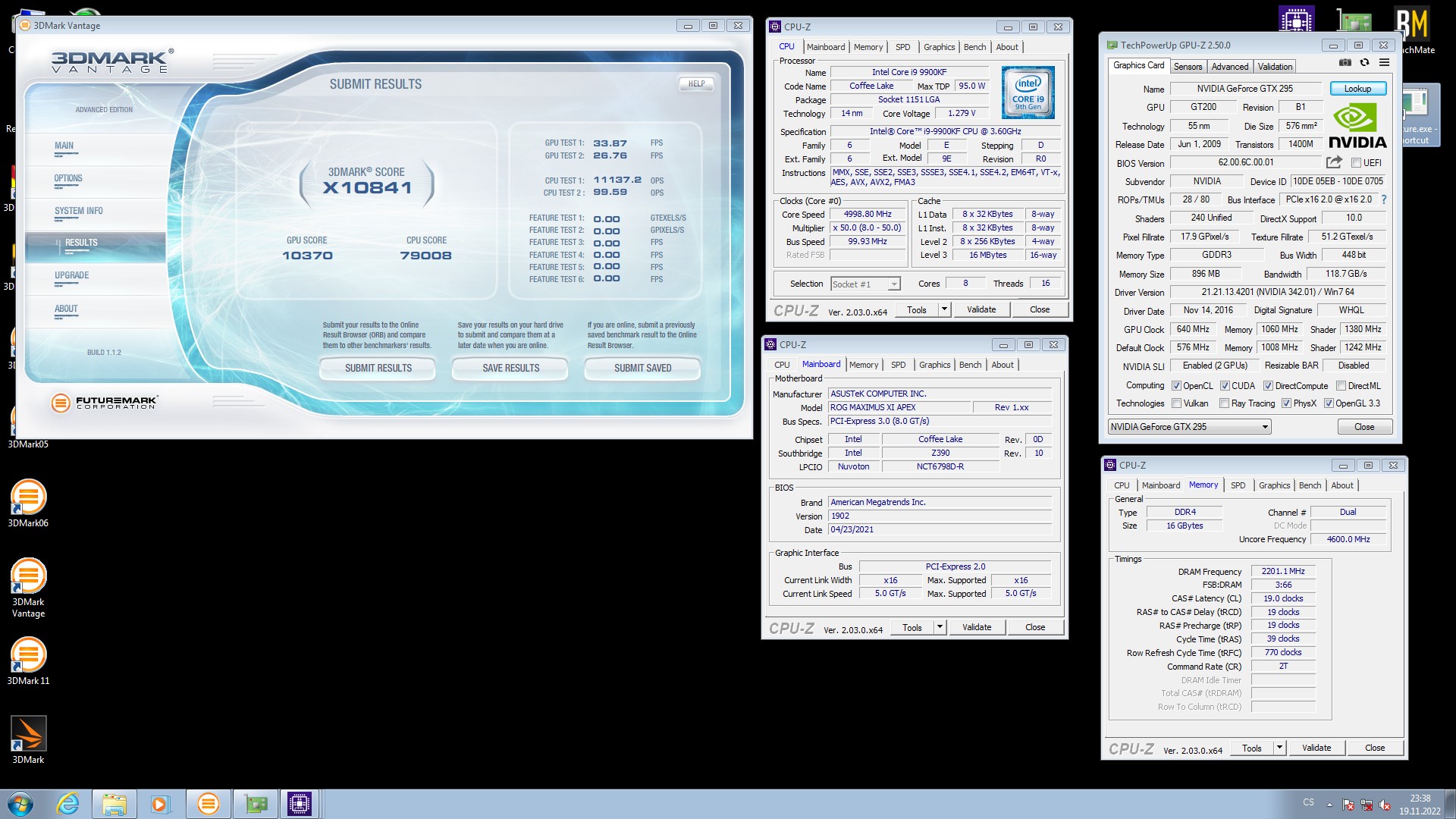
Task: Toggle the DirectCompute checkbox
Action: coord(1268,386)
